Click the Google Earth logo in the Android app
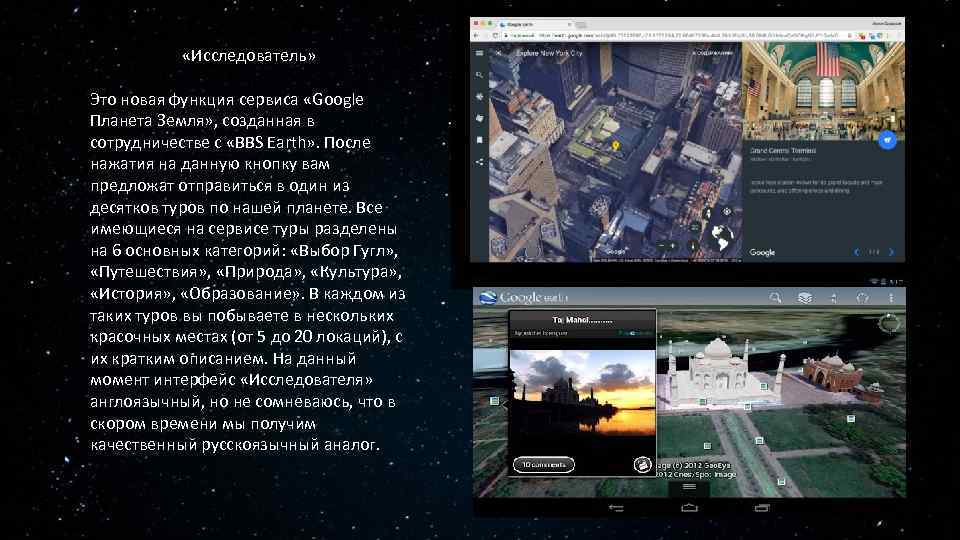960x540 pixels. 524,298
